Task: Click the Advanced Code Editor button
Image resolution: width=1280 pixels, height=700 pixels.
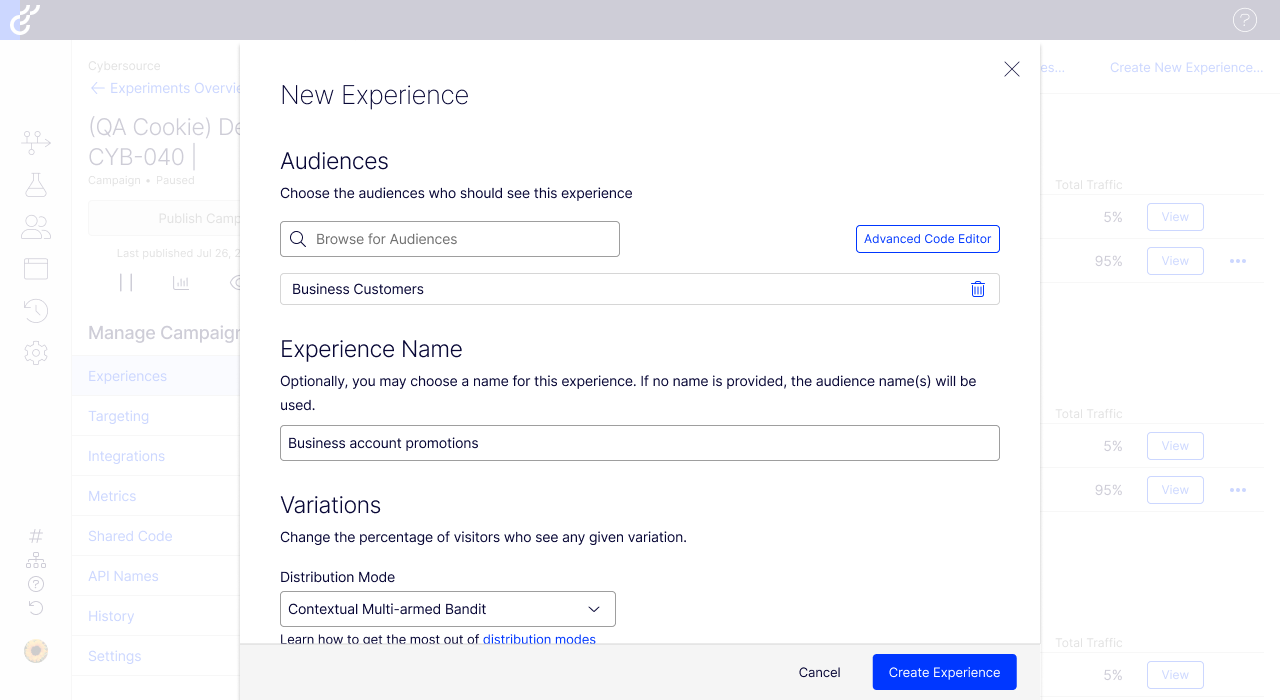Action: click(x=927, y=239)
